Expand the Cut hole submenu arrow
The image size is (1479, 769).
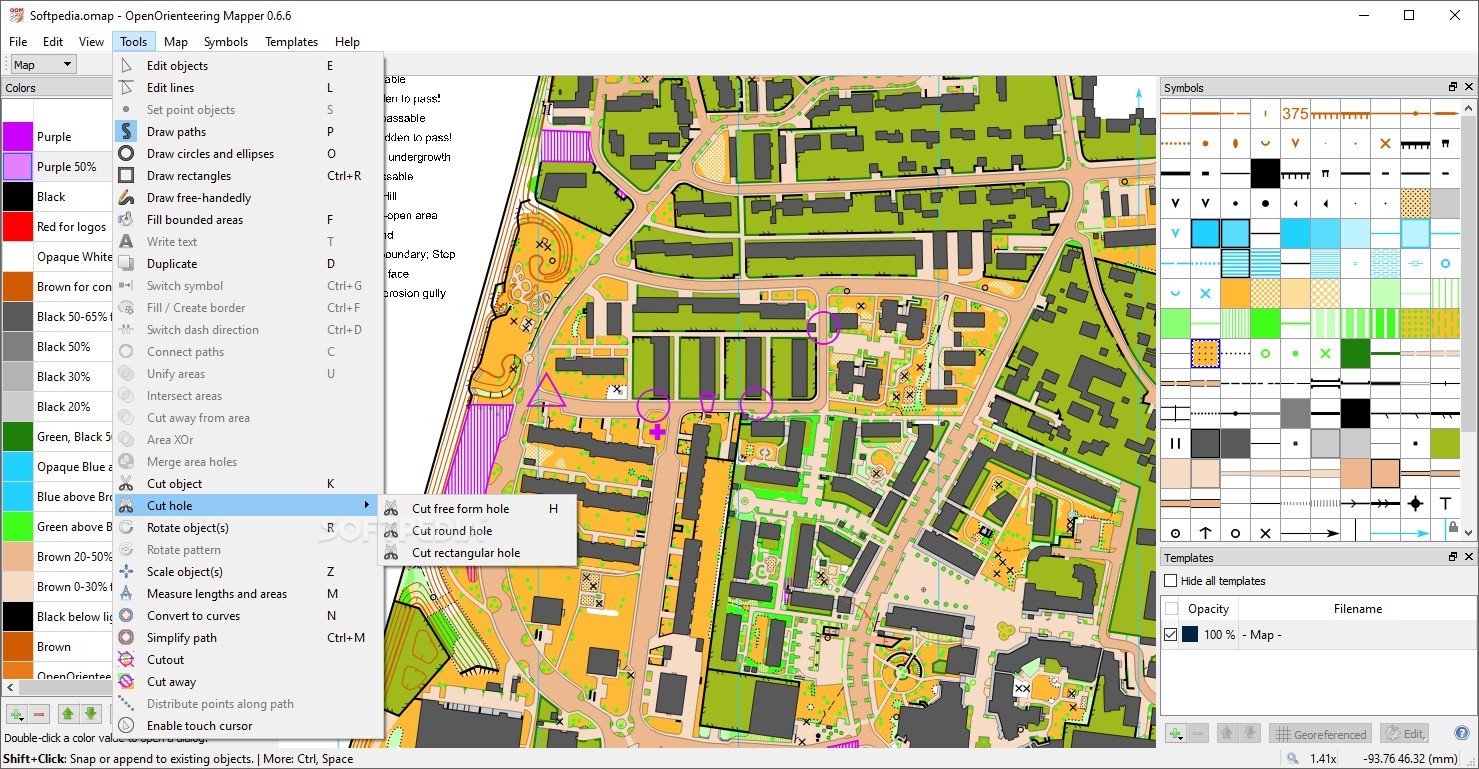(x=367, y=506)
